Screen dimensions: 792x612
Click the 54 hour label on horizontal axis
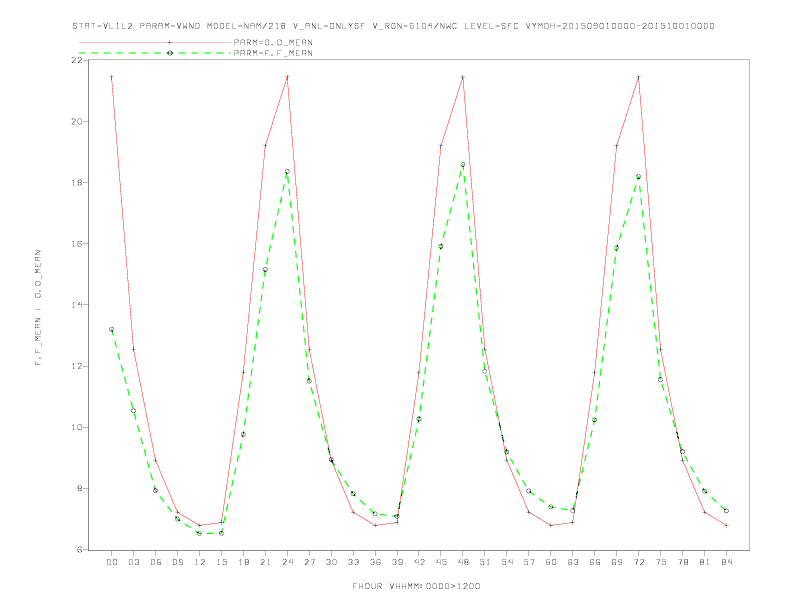coord(507,562)
